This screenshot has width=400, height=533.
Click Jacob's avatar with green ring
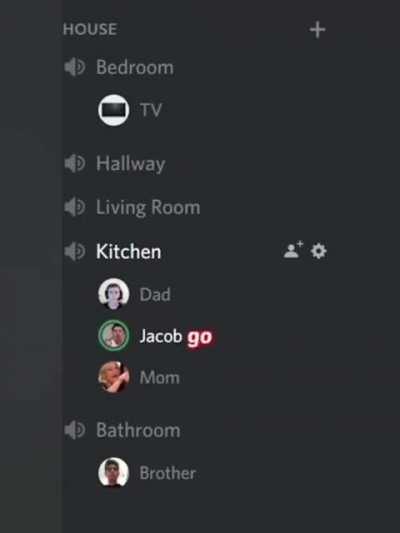(x=114, y=336)
